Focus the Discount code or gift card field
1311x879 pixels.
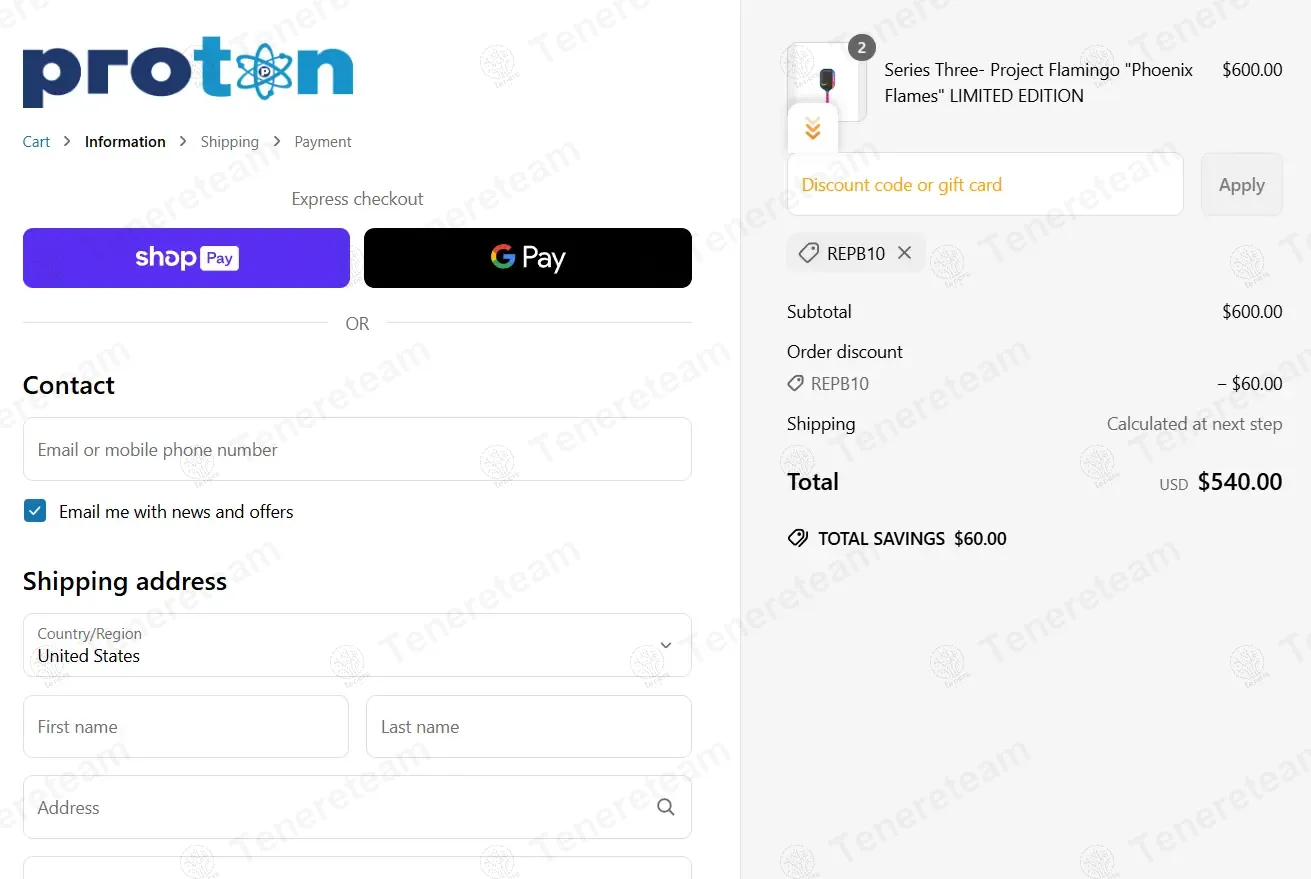985,184
